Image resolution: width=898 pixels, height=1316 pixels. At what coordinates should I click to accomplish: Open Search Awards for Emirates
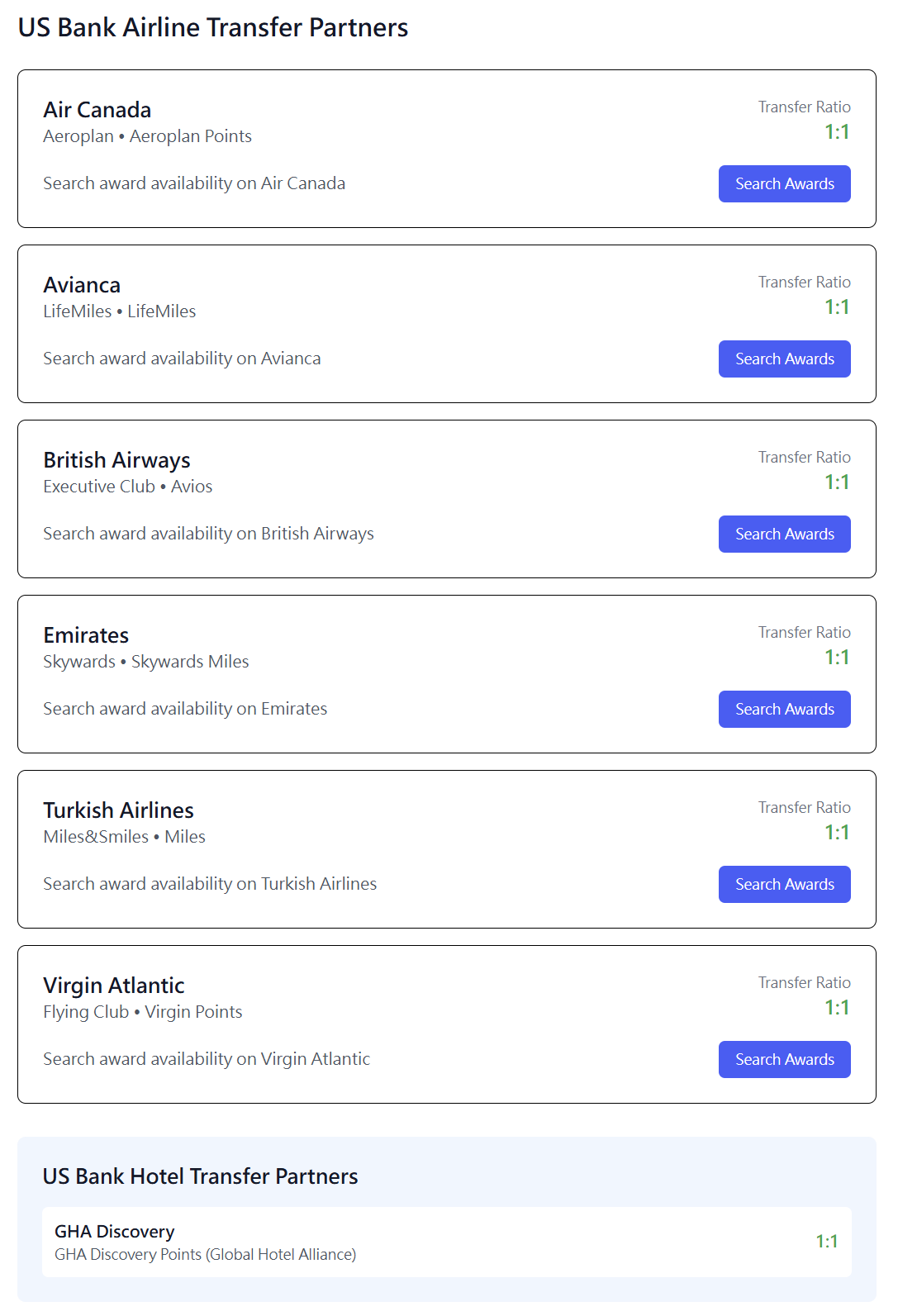click(x=784, y=709)
